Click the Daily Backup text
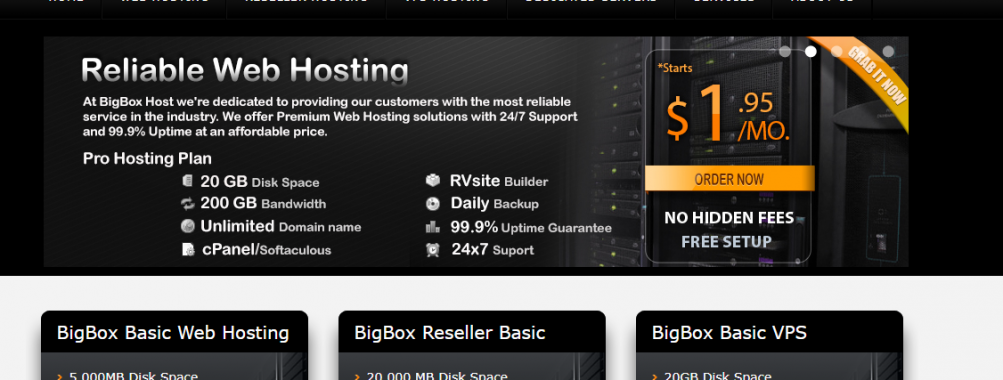The width and height of the screenshot is (1003, 380). click(494, 203)
